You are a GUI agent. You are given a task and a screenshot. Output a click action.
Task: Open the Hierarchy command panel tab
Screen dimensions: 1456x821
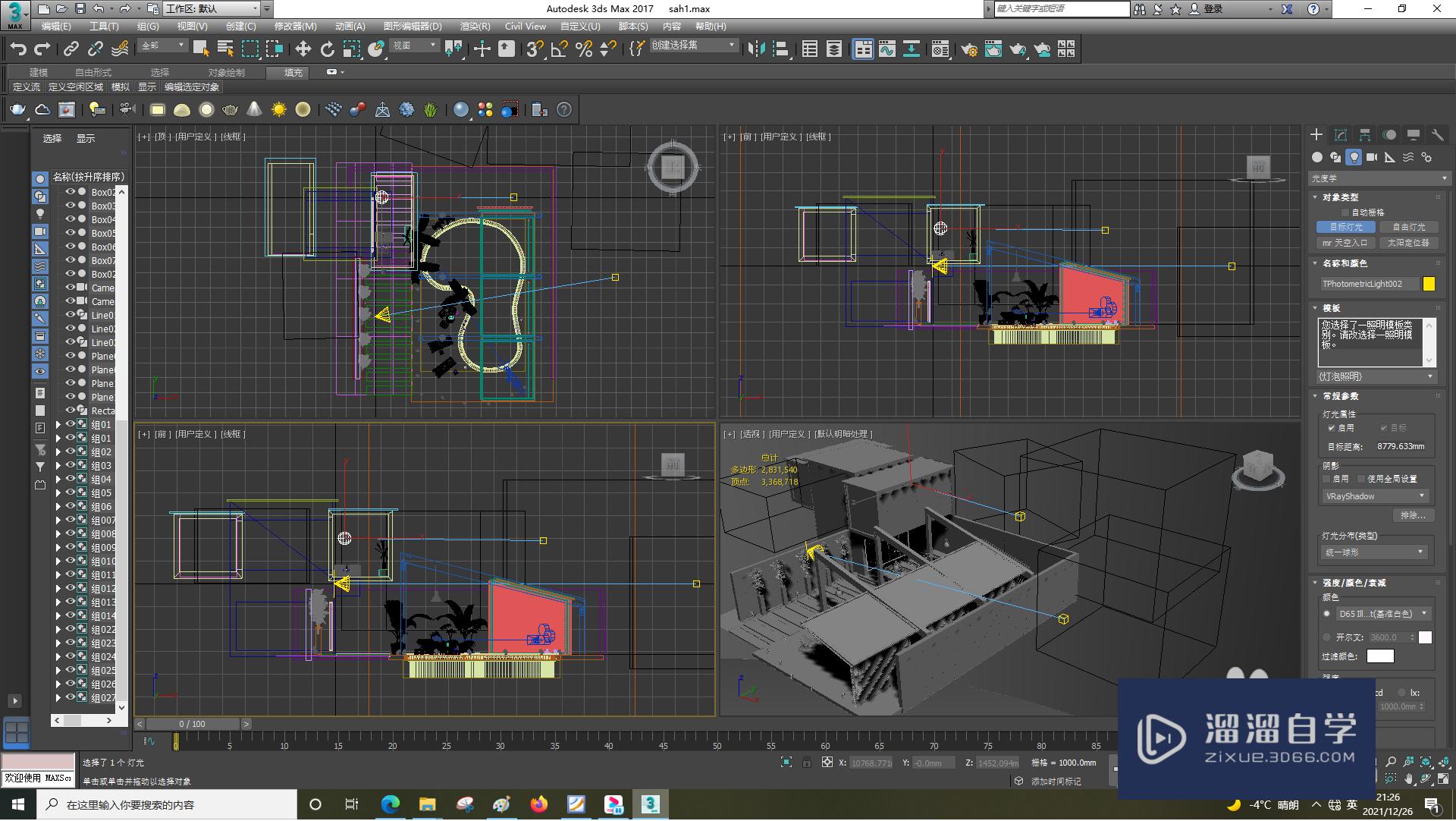tap(1365, 134)
